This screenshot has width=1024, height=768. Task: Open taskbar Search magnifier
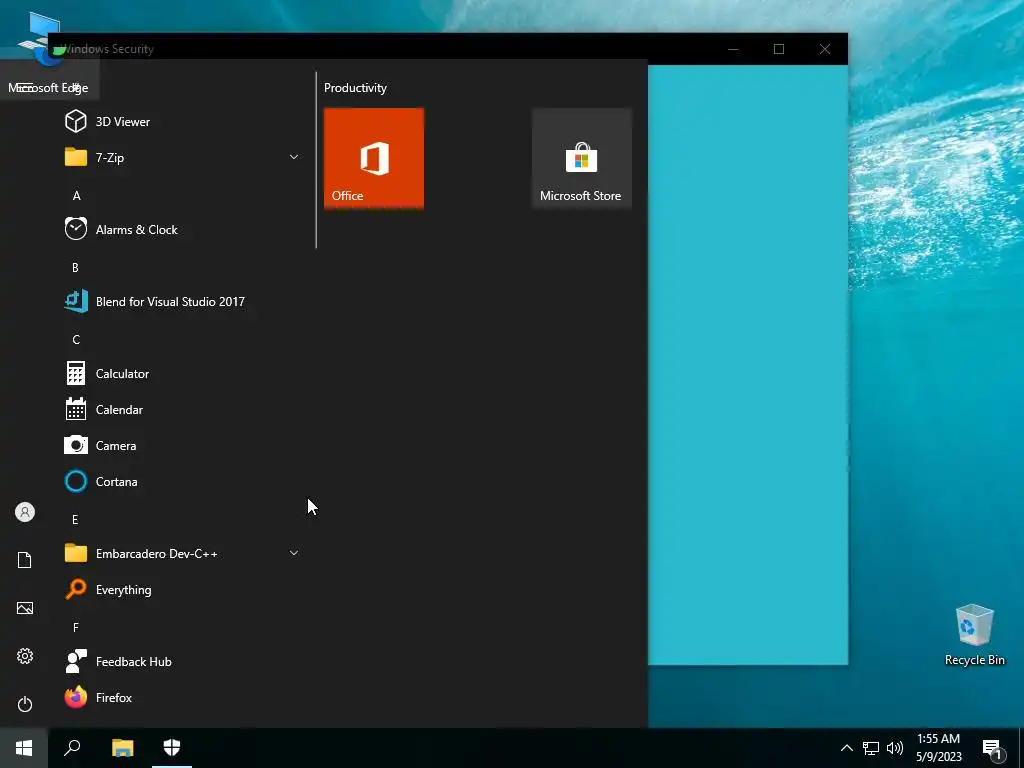point(72,748)
